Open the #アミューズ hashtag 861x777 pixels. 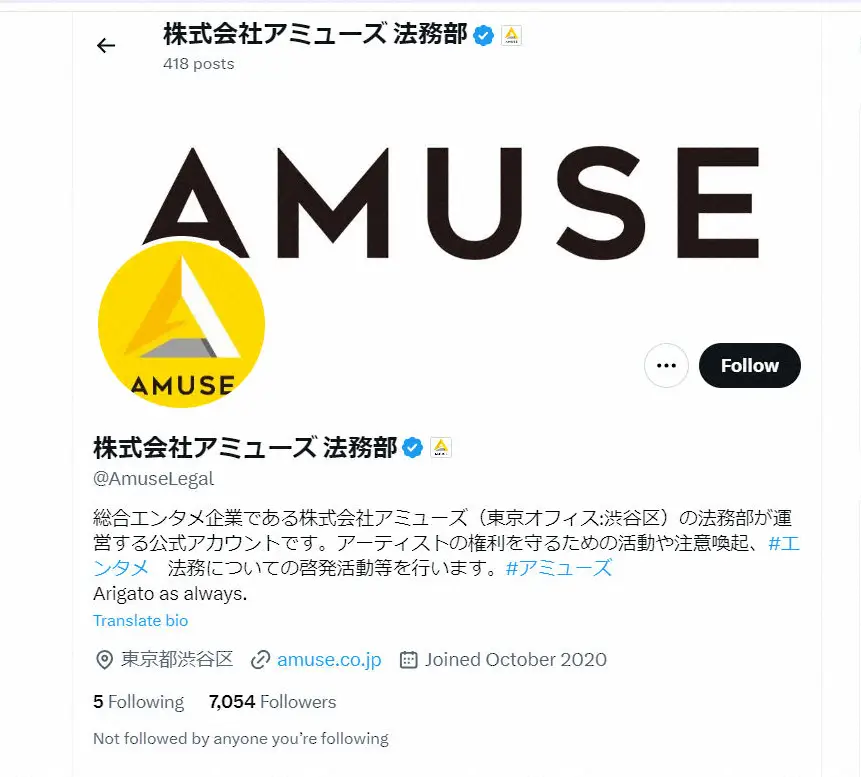click(558, 568)
